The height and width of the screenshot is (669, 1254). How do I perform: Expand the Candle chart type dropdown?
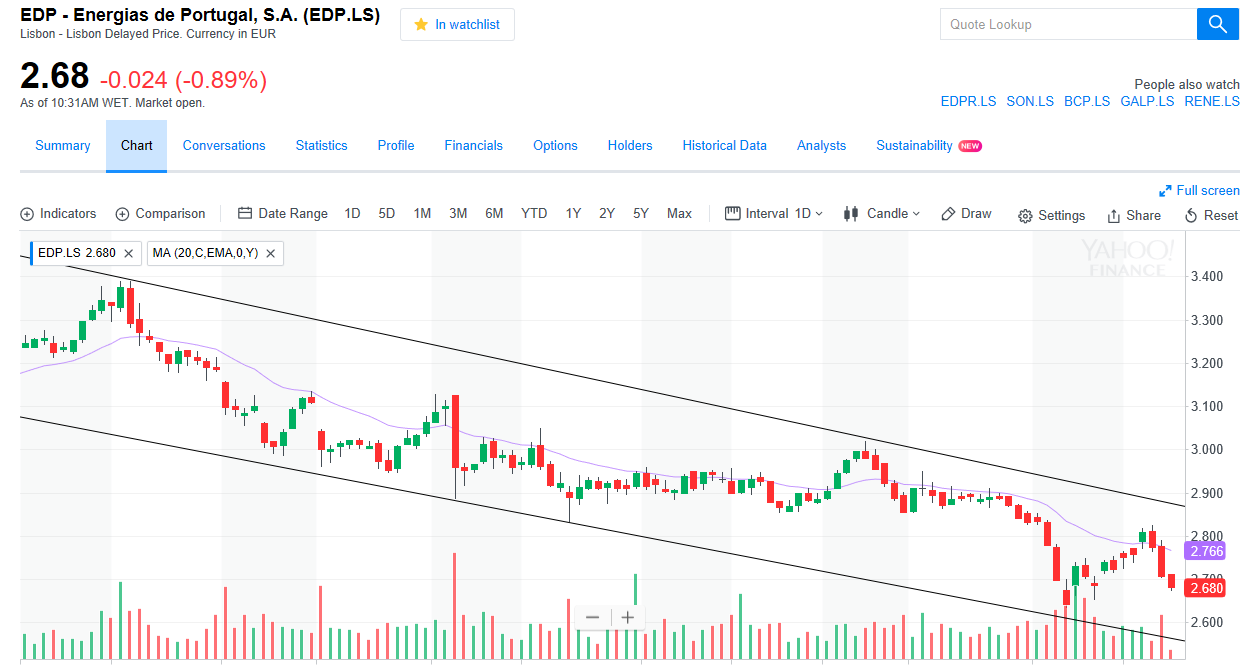pos(882,214)
